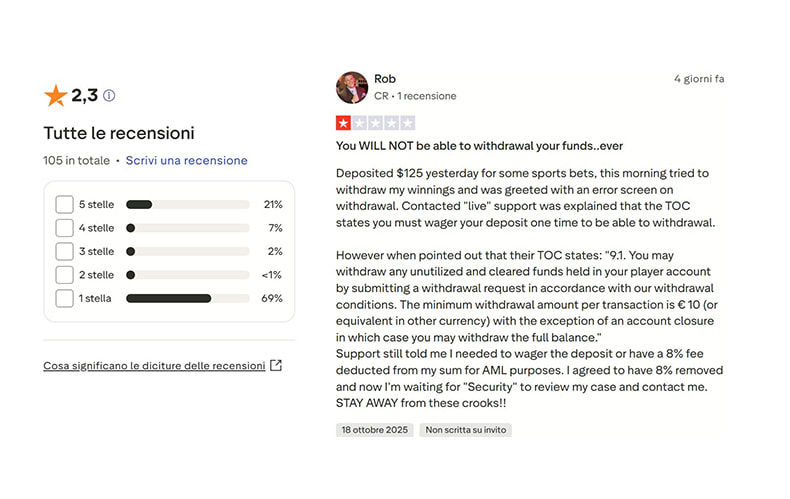Tick the 5 stelle checkbox
This screenshot has height=499, width=790.
tap(64, 204)
